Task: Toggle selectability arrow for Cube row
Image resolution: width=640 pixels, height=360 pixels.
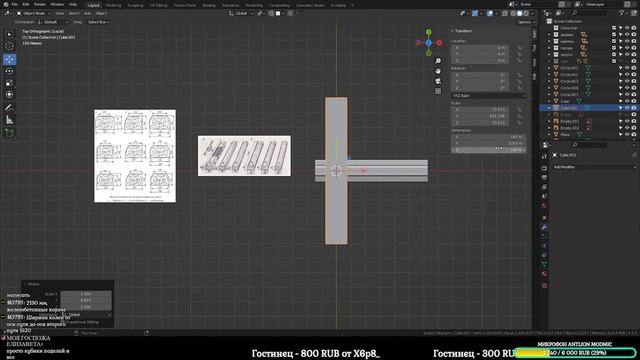Action: click(620, 101)
